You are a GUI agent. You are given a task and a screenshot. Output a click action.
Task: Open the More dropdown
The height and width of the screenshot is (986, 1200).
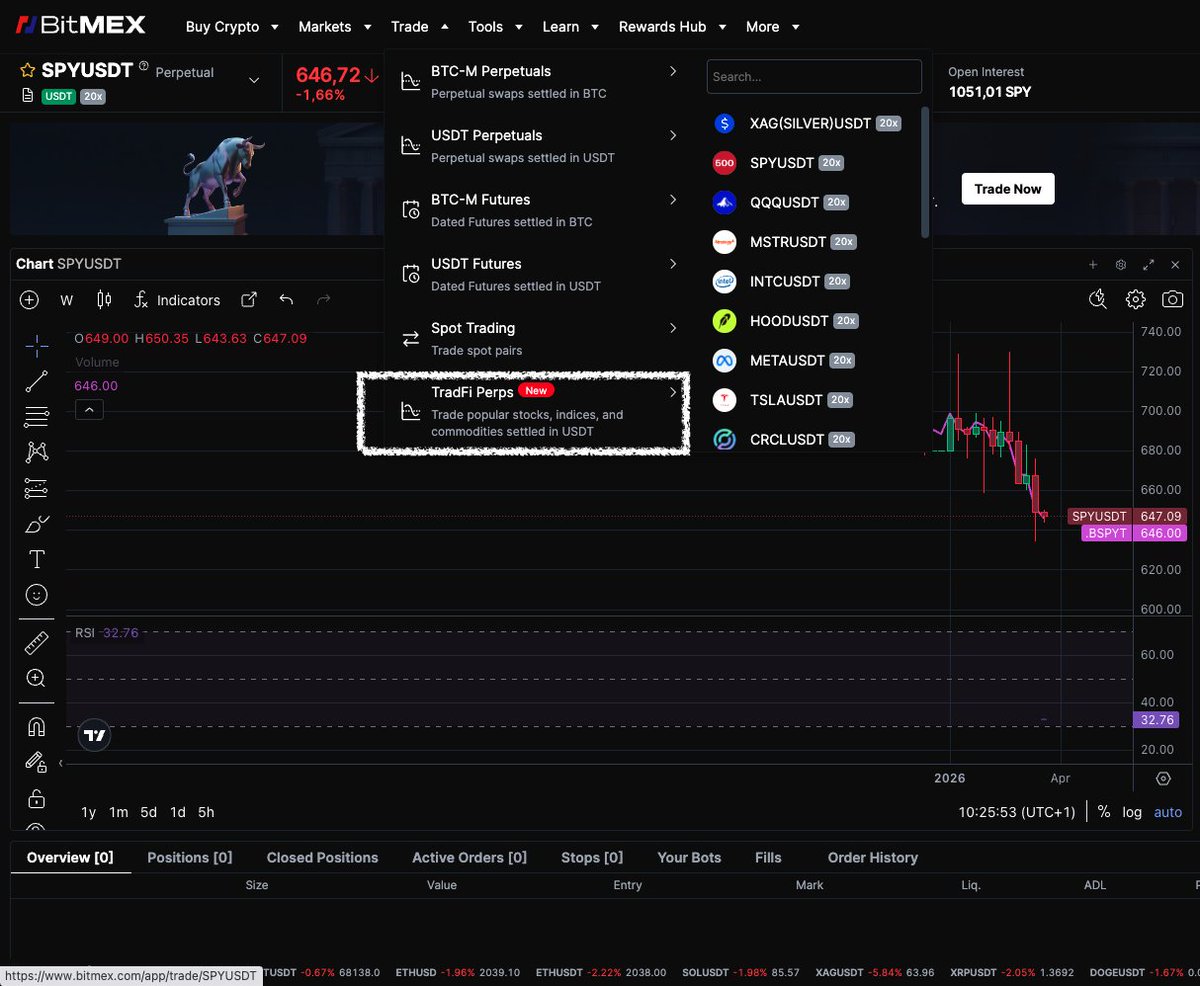coord(773,27)
